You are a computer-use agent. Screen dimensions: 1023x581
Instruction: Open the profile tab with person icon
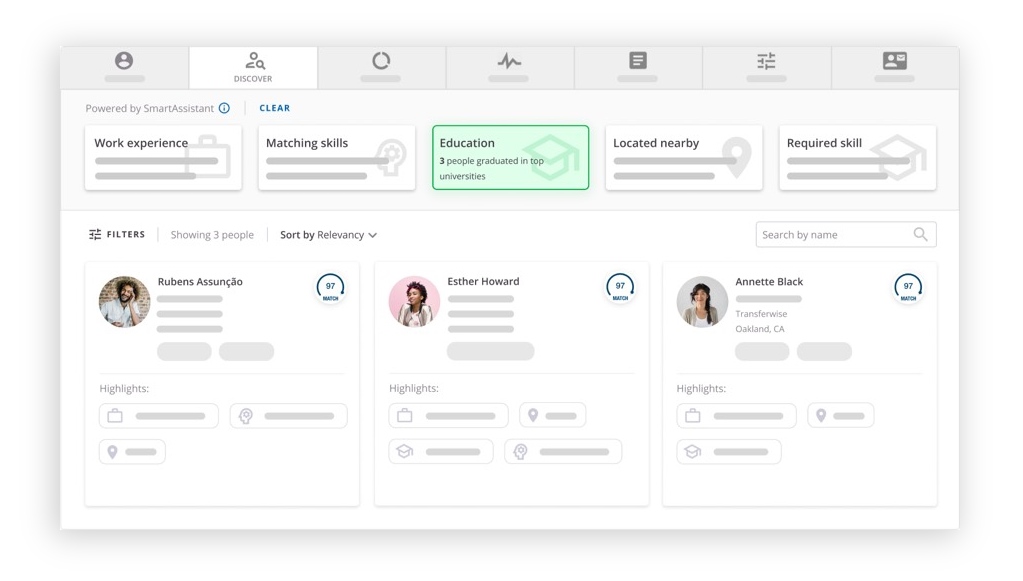pyautogui.click(x=125, y=67)
